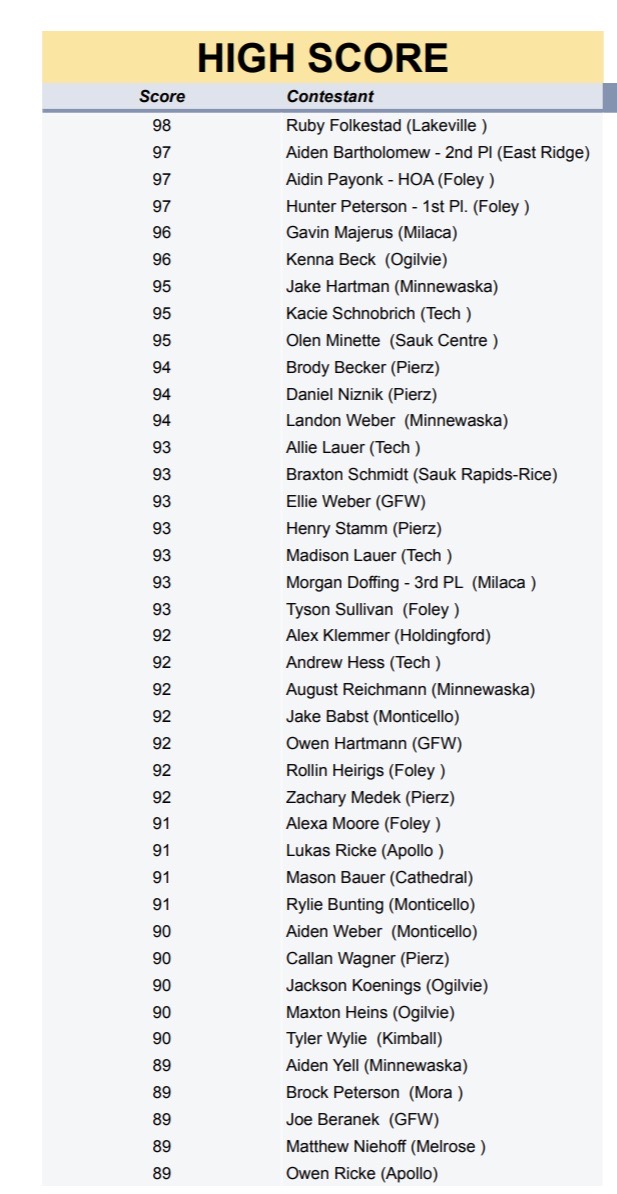Click Aidin Payonk - HOA (Foley) row
The image size is (617, 1194).
pos(390,179)
